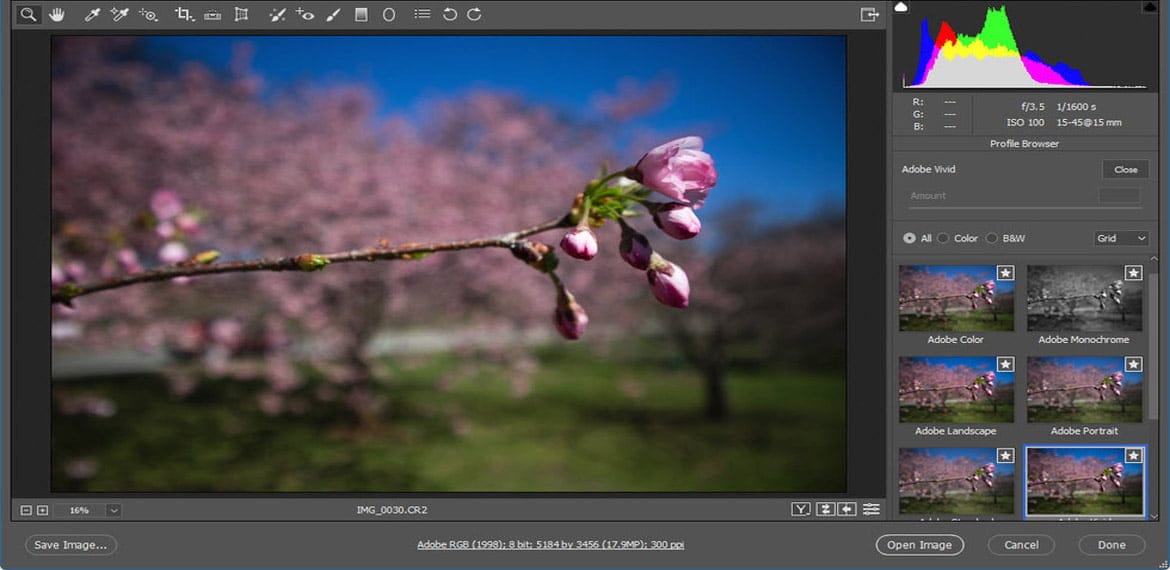Choose the selected Adobe Vivid thumbnail

1084,481
